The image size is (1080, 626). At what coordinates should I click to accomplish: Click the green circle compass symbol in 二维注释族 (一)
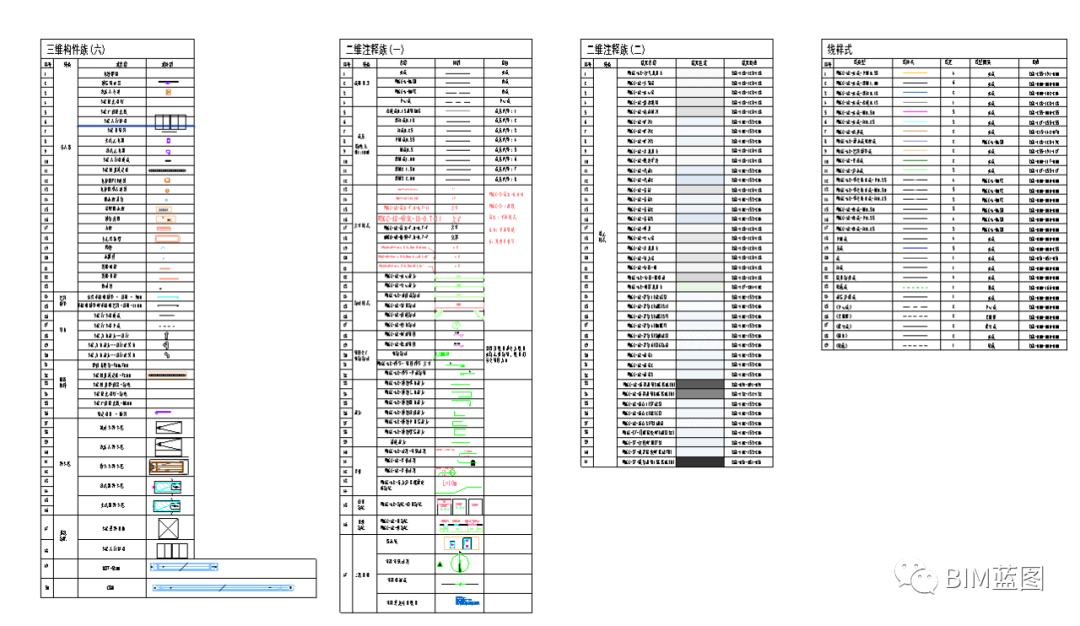459,563
